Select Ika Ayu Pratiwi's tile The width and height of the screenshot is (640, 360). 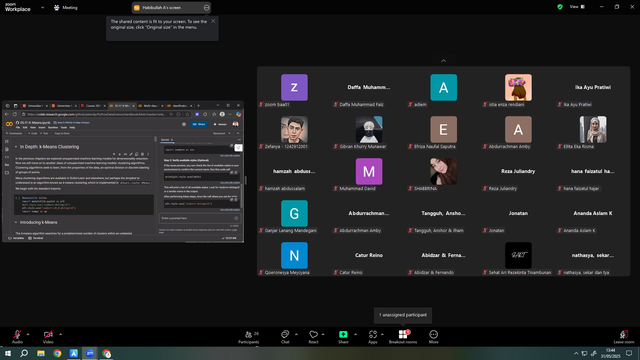pos(593,87)
